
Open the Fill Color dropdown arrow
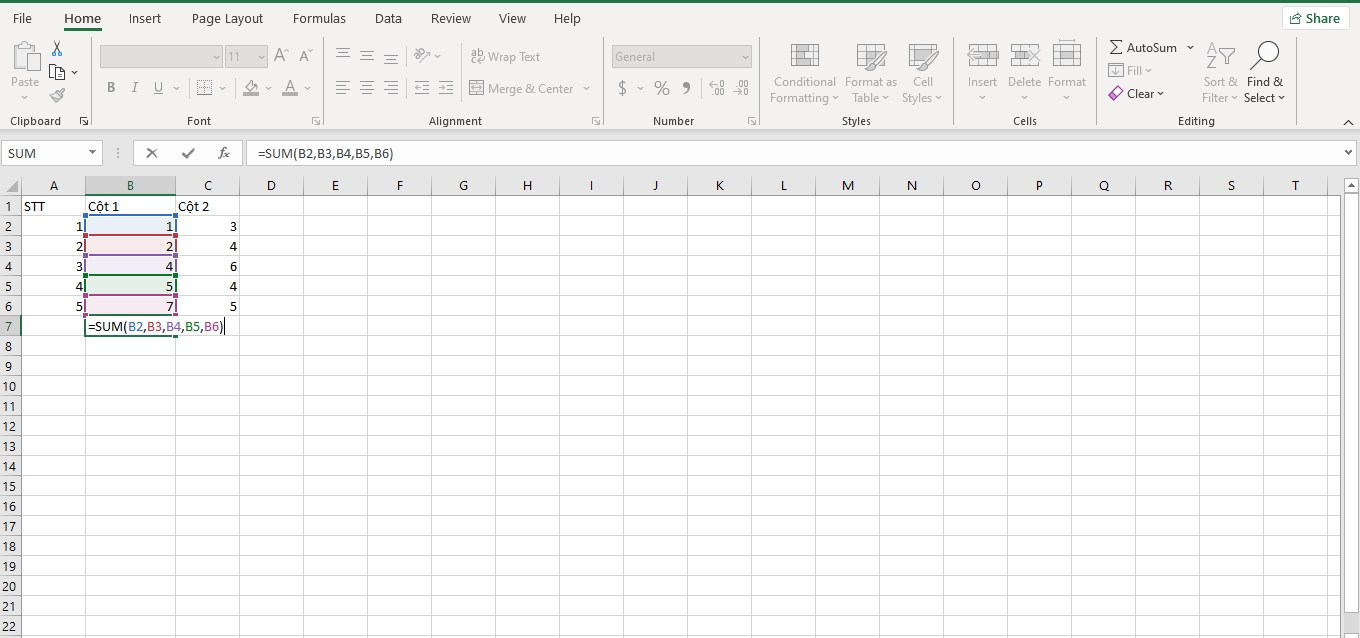(x=267, y=88)
